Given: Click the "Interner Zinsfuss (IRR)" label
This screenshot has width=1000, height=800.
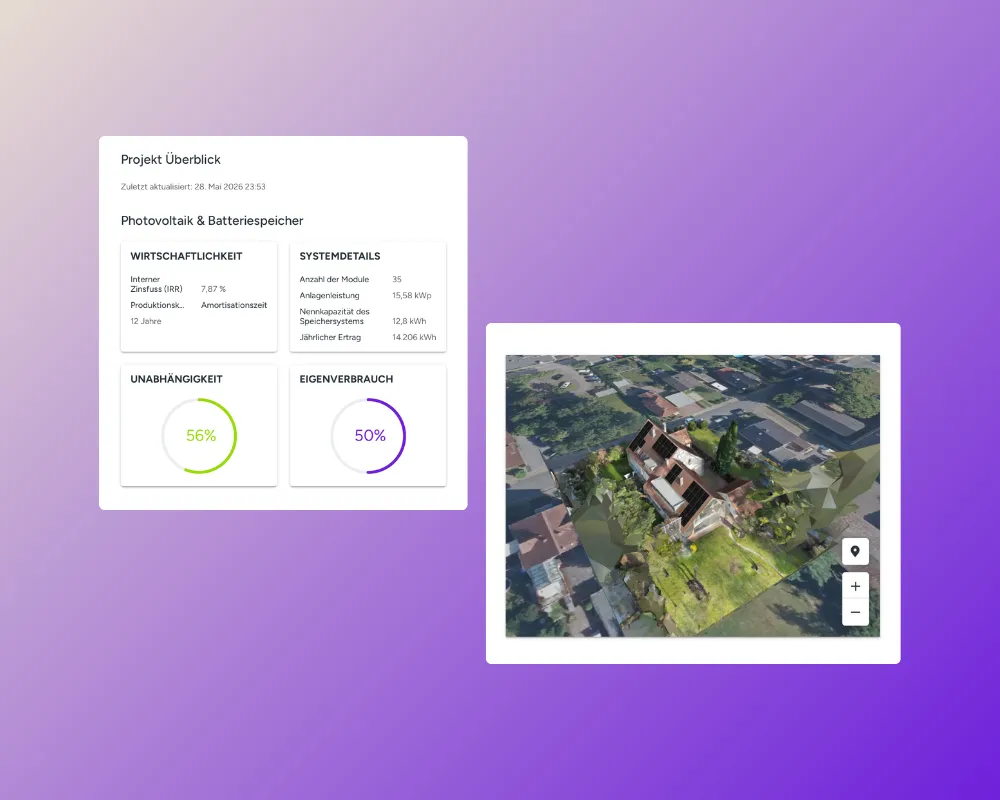Looking at the screenshot, I should (156, 284).
